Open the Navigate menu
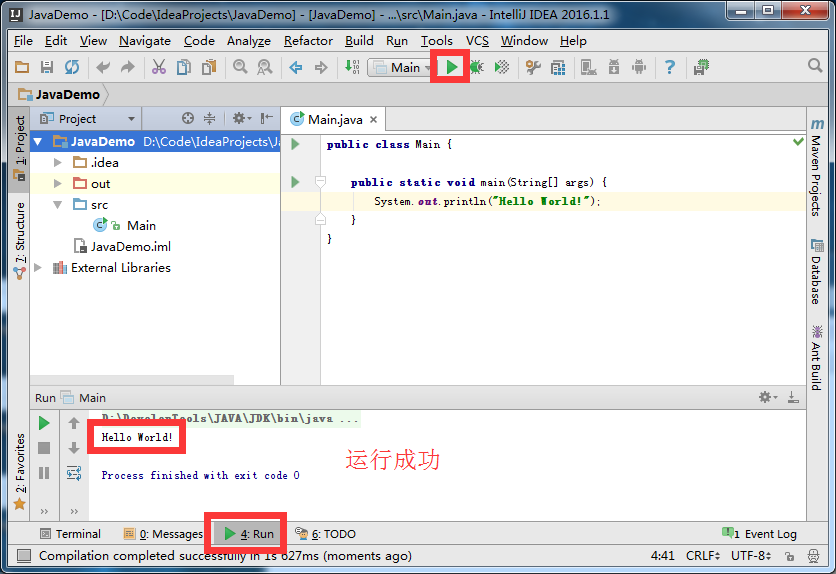836x574 pixels. (x=145, y=41)
